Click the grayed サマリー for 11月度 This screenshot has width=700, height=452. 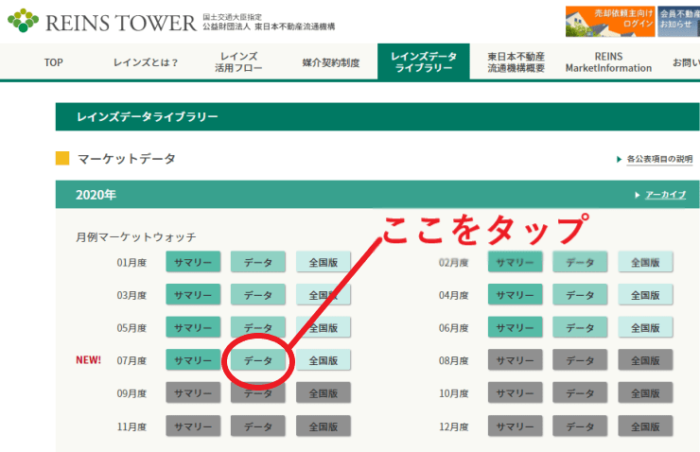(193, 426)
